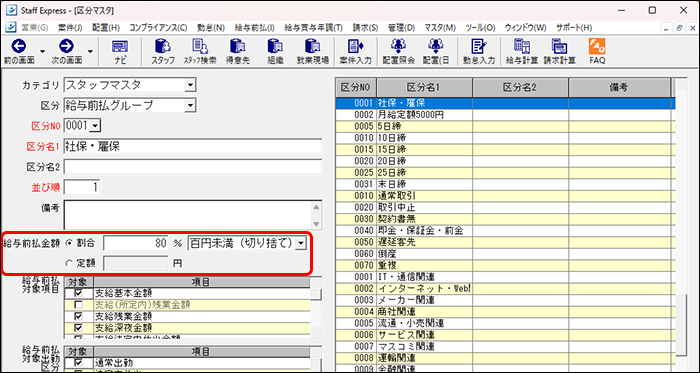Open the 配置(日 toolbar icon
Screen dimensions: 700x373
tap(435, 47)
